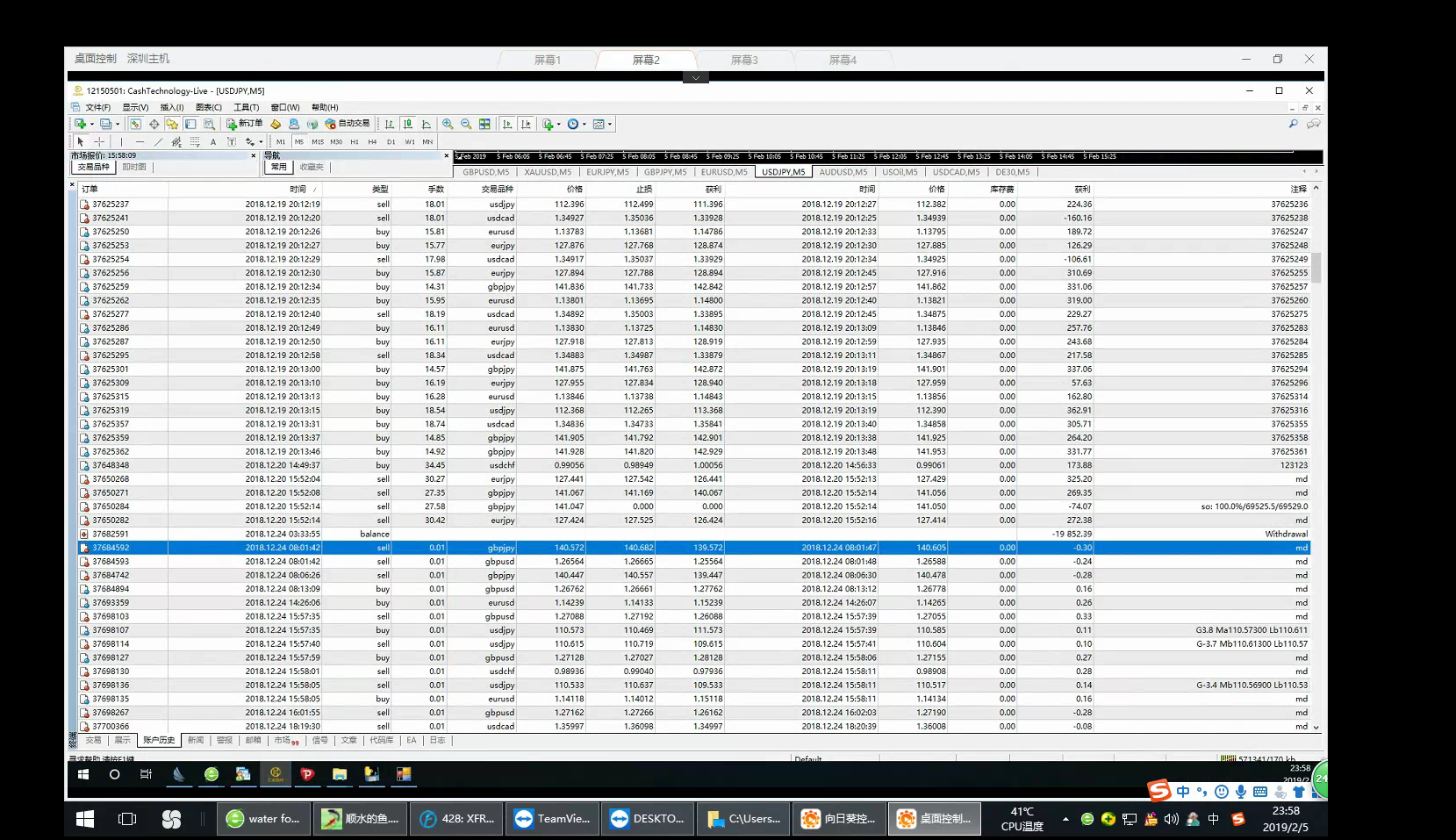Tile chart windows icon
This screenshot has height=840, width=1456.
(484, 124)
